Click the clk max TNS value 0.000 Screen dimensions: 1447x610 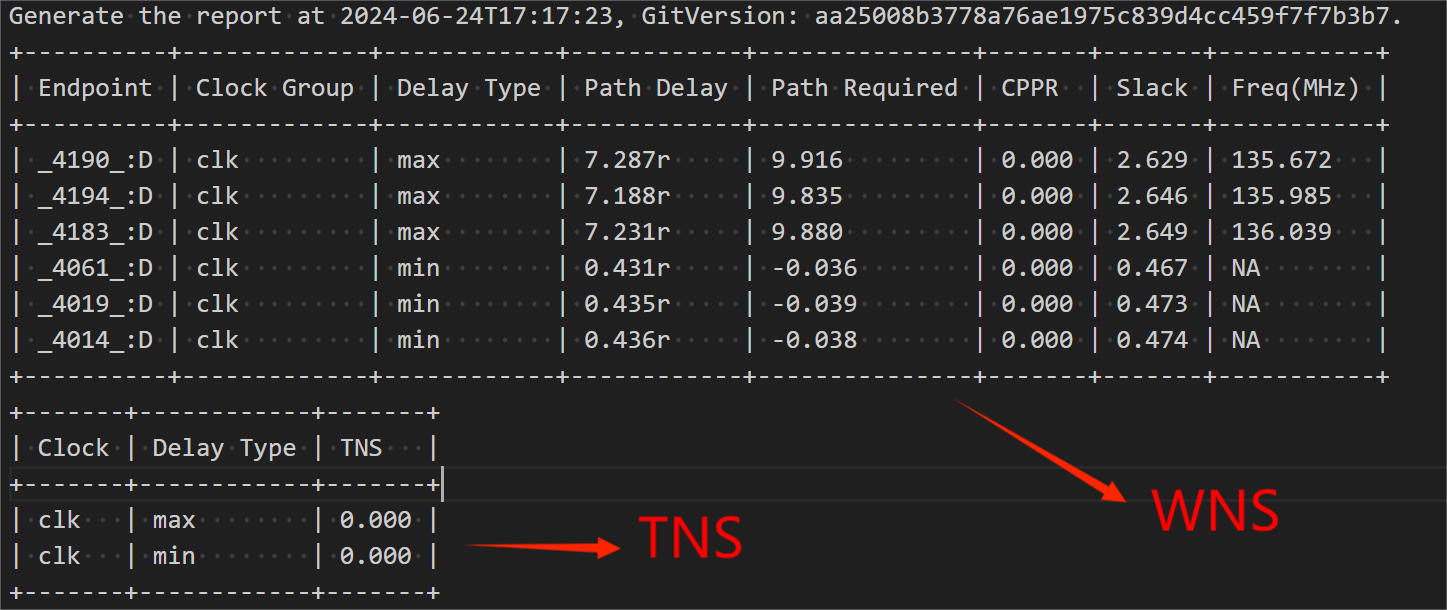click(x=375, y=520)
